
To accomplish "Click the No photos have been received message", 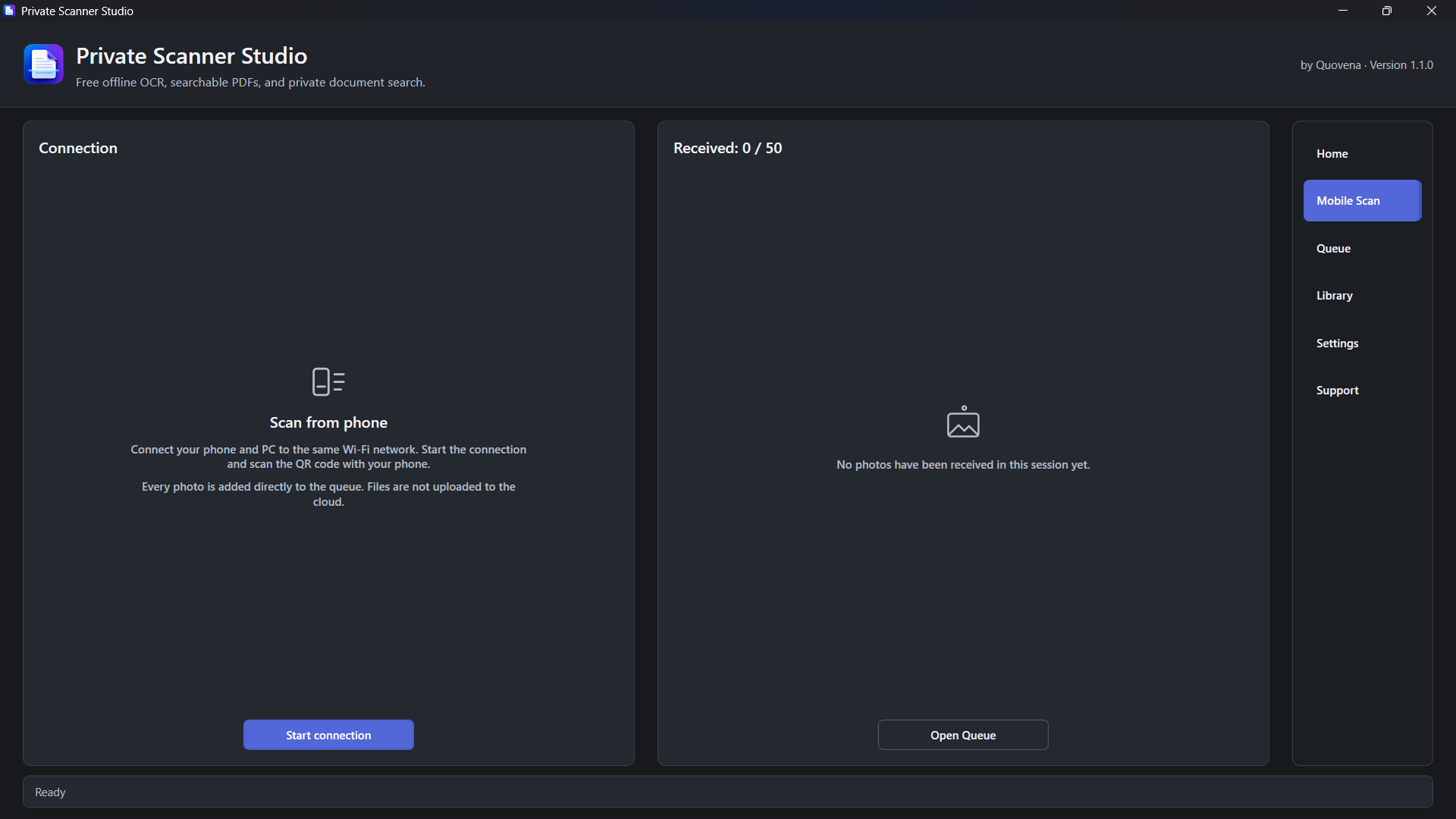I will (x=963, y=464).
